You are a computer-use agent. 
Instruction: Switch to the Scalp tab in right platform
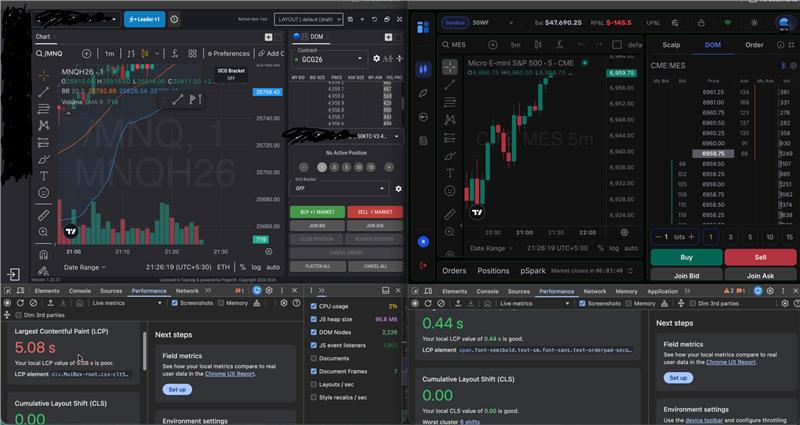point(671,45)
